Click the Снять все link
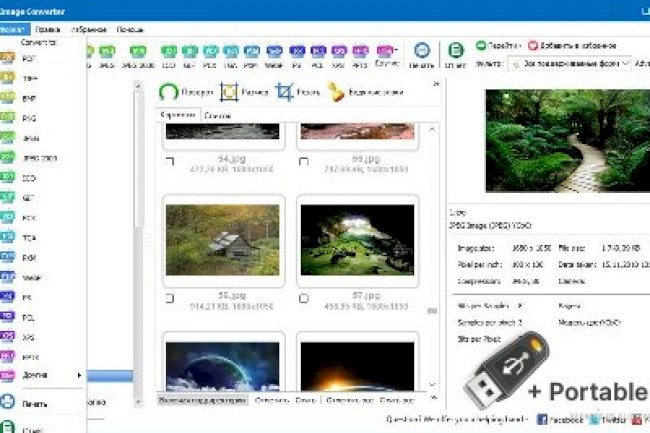This screenshot has width=650, height=433. (397, 400)
